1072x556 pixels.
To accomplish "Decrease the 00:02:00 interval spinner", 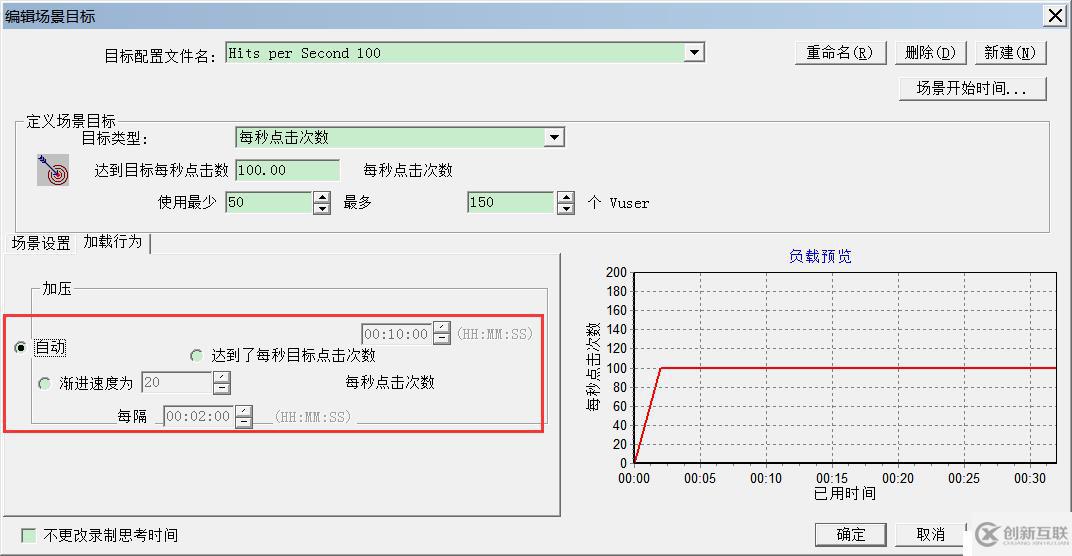I will point(243,422).
